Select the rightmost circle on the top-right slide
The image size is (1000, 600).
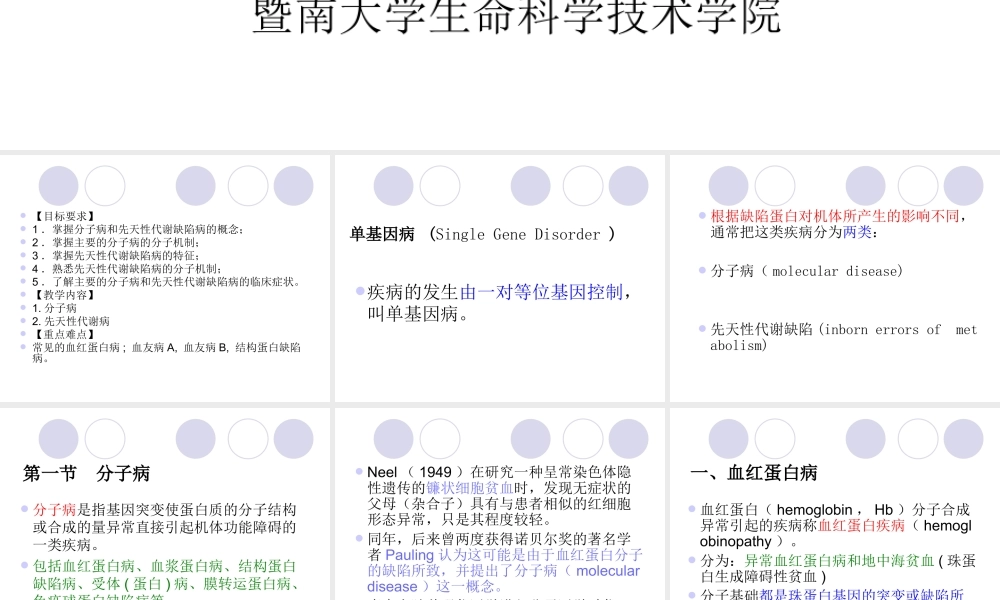(962, 185)
